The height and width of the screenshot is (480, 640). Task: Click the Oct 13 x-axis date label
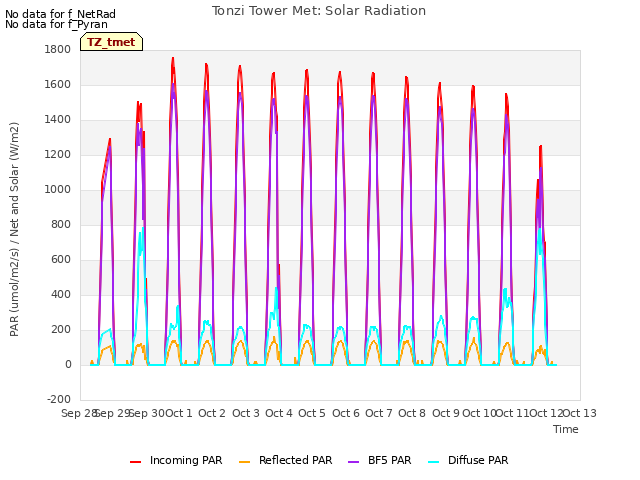(x=580, y=413)
